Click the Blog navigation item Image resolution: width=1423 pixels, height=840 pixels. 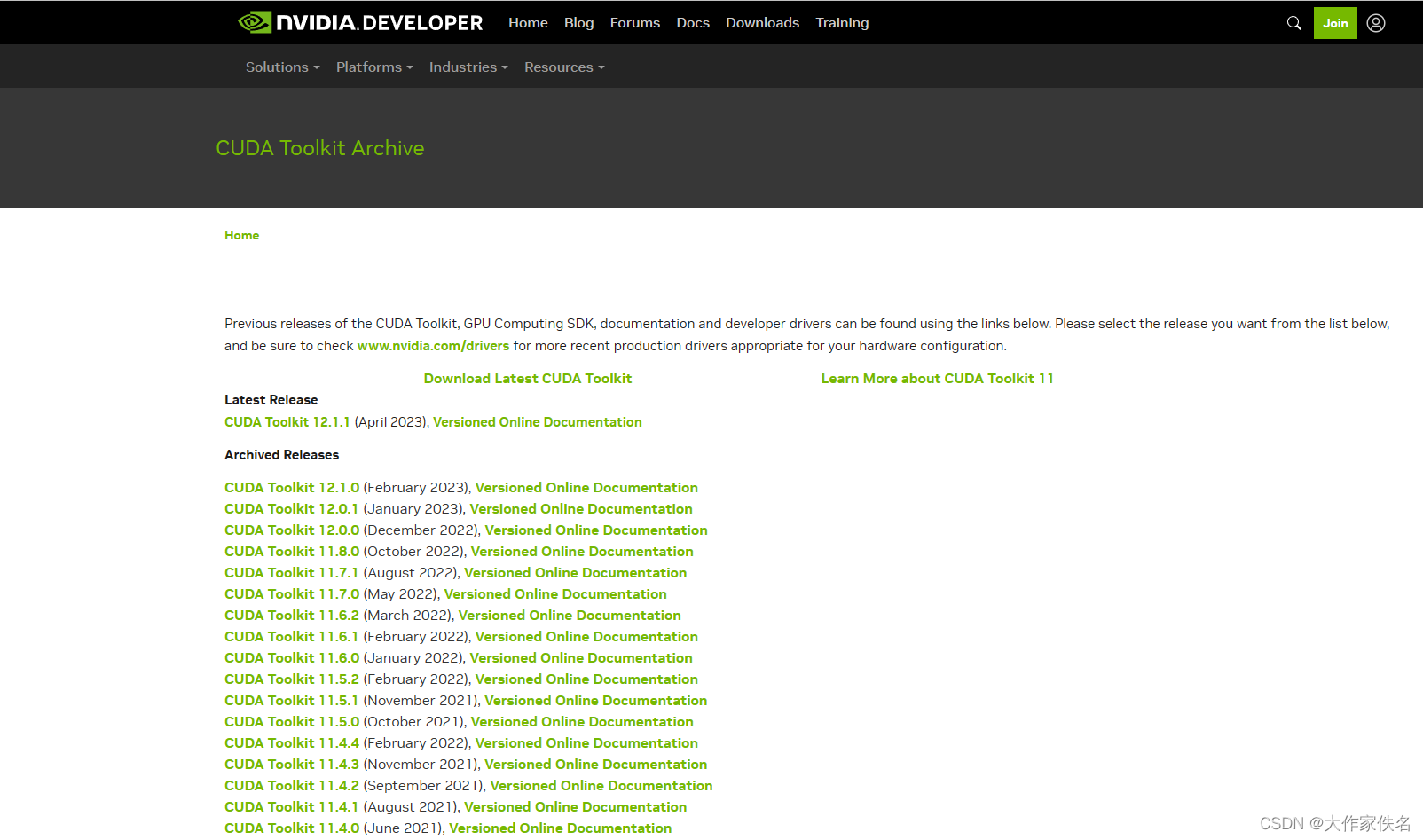coord(578,22)
